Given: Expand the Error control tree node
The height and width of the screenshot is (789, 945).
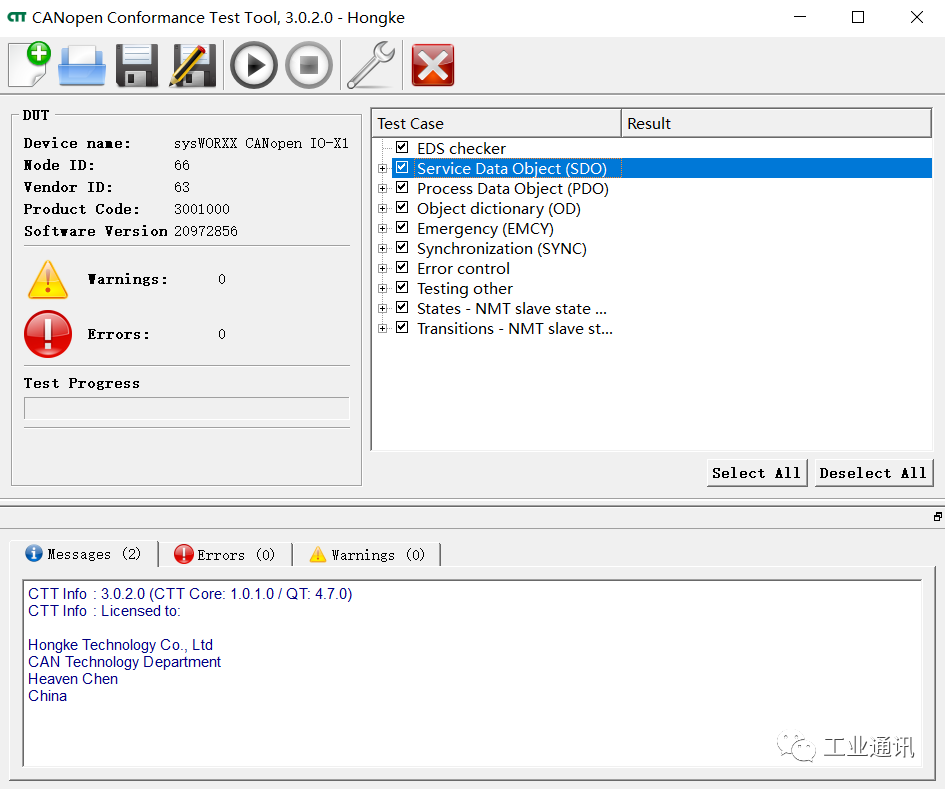Looking at the screenshot, I should pos(384,268).
